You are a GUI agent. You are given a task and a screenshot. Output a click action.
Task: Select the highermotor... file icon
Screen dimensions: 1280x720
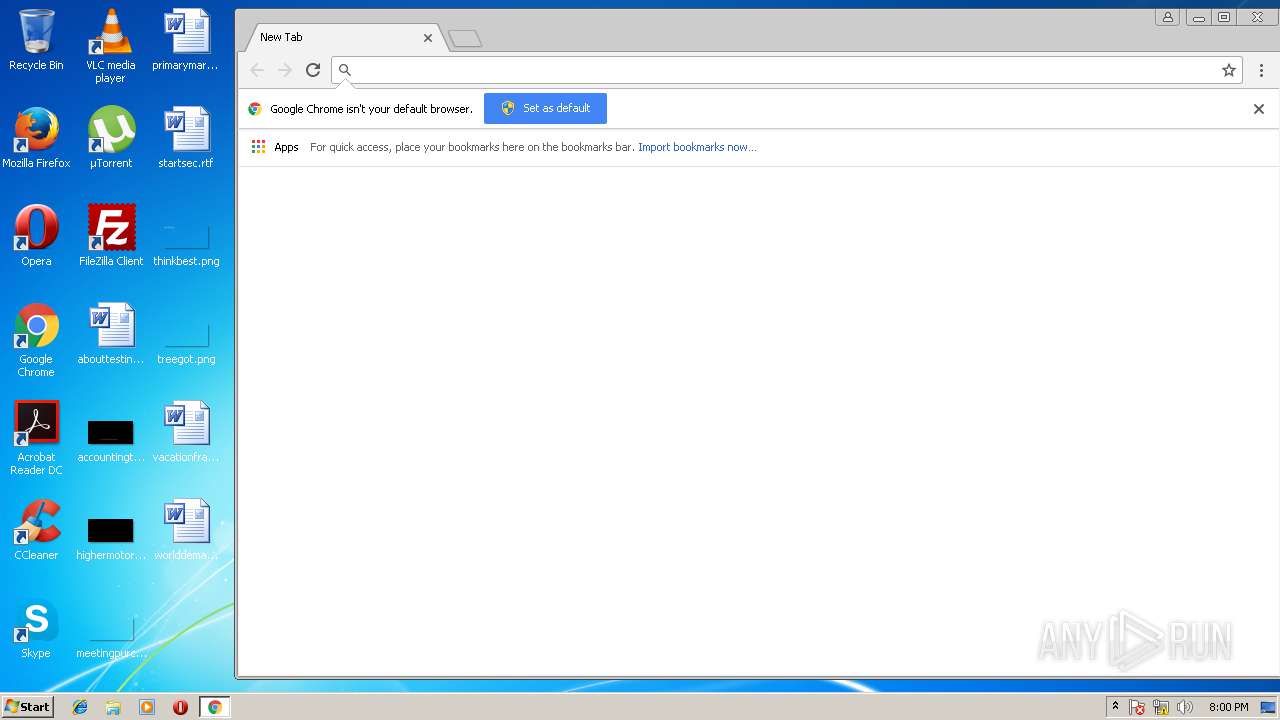click(x=110, y=540)
